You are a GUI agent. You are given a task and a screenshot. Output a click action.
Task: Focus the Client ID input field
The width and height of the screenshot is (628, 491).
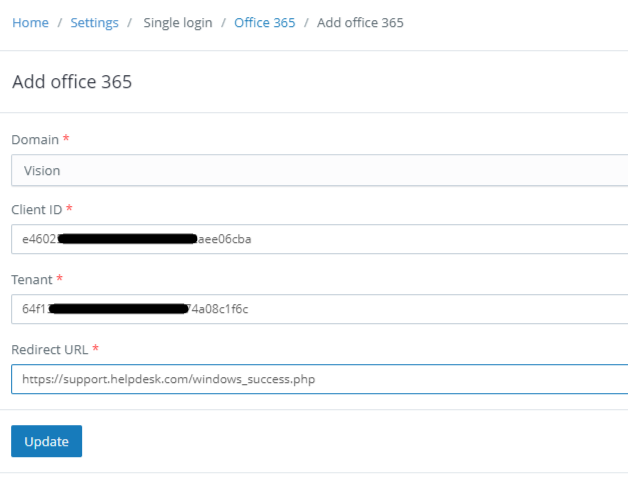coord(320,239)
